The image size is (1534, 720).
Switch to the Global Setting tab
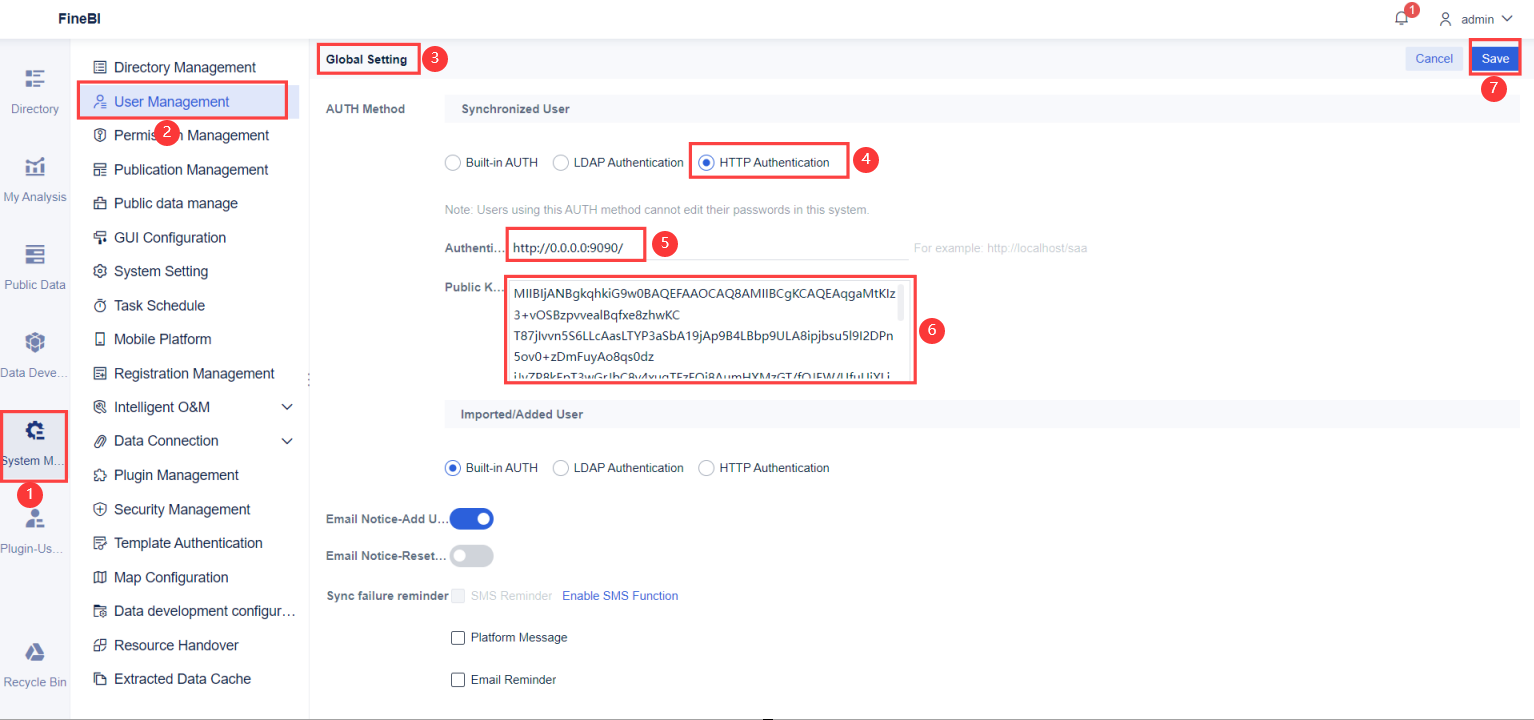tap(366, 59)
